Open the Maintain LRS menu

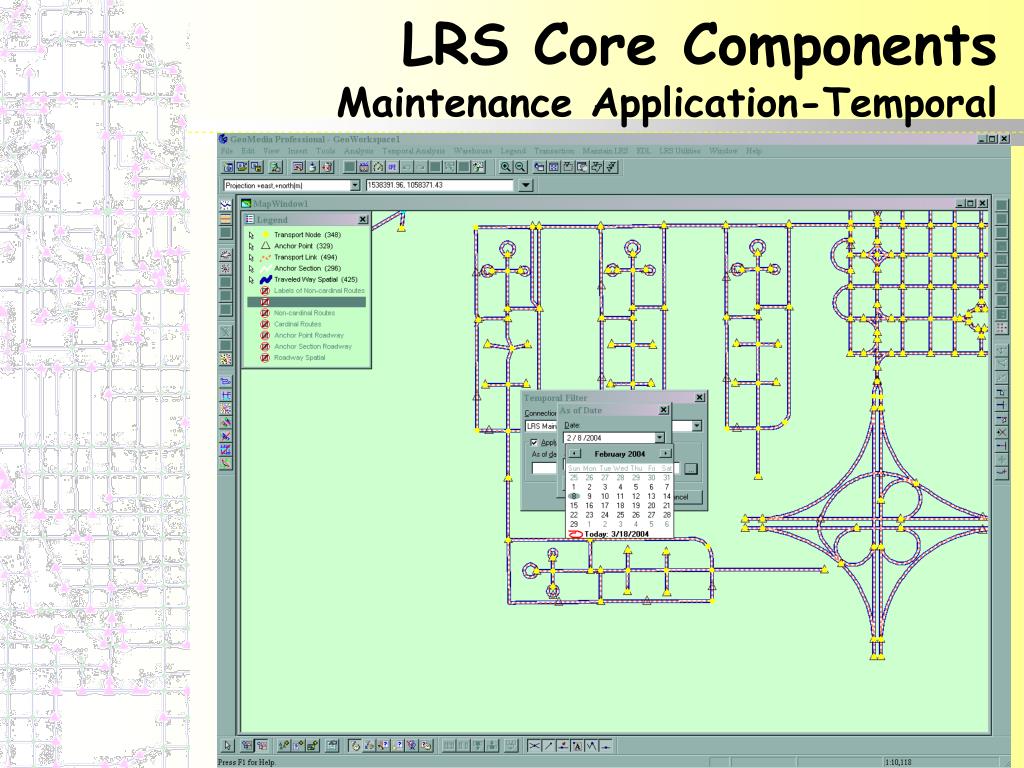pos(605,151)
